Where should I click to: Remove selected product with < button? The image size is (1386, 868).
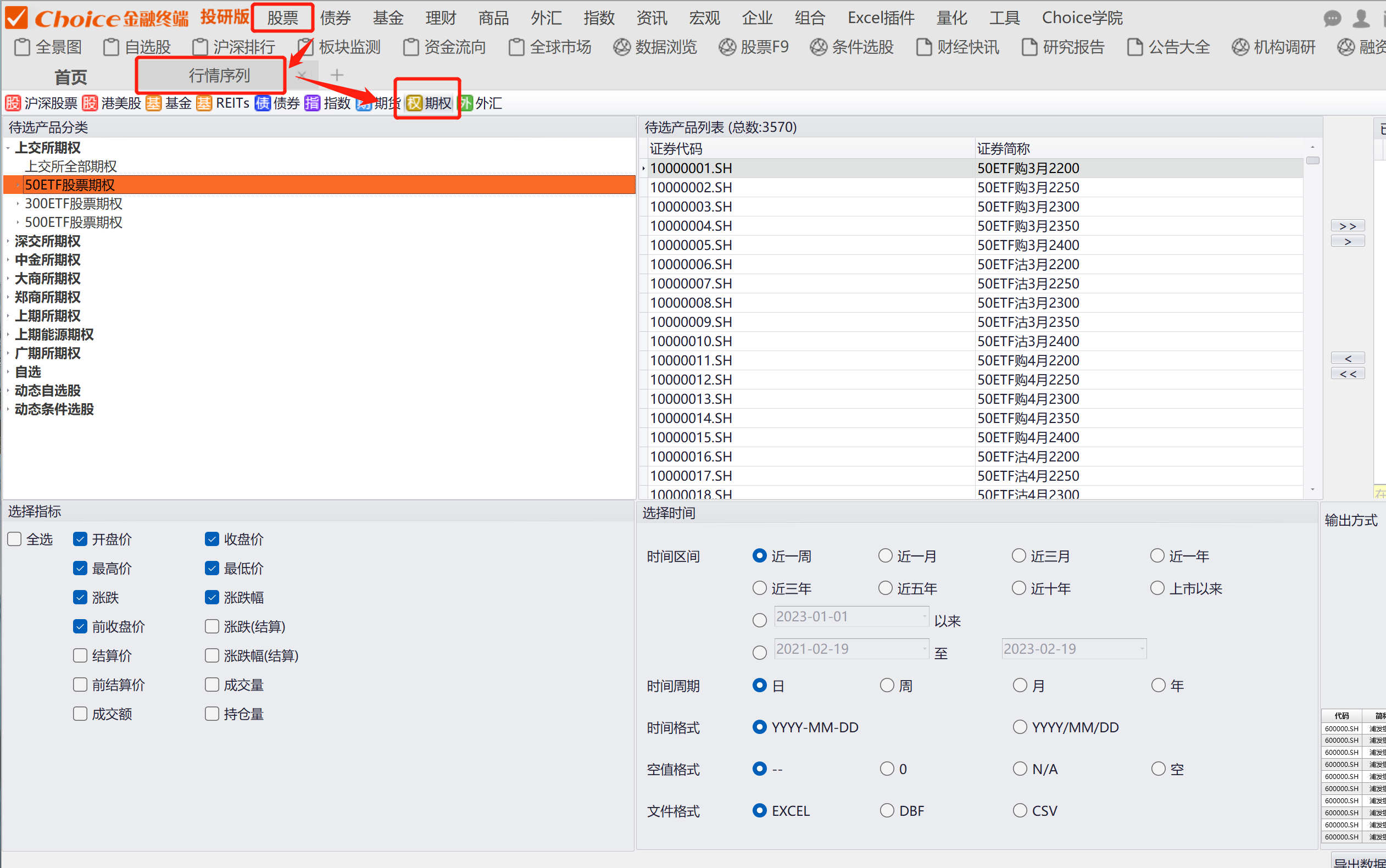1348,358
